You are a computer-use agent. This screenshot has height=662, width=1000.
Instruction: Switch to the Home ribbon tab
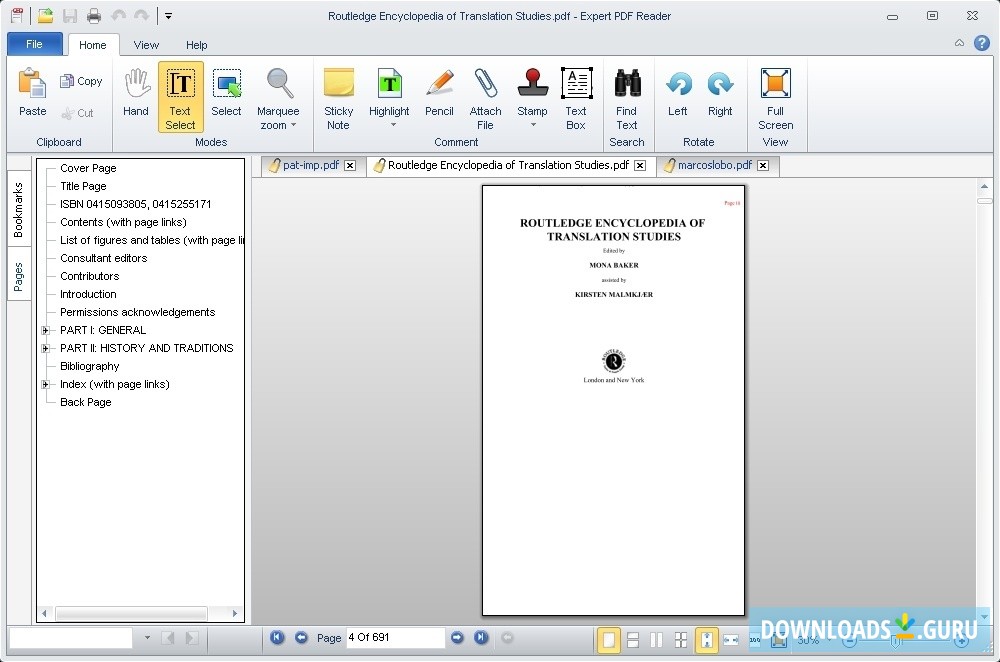pos(92,45)
